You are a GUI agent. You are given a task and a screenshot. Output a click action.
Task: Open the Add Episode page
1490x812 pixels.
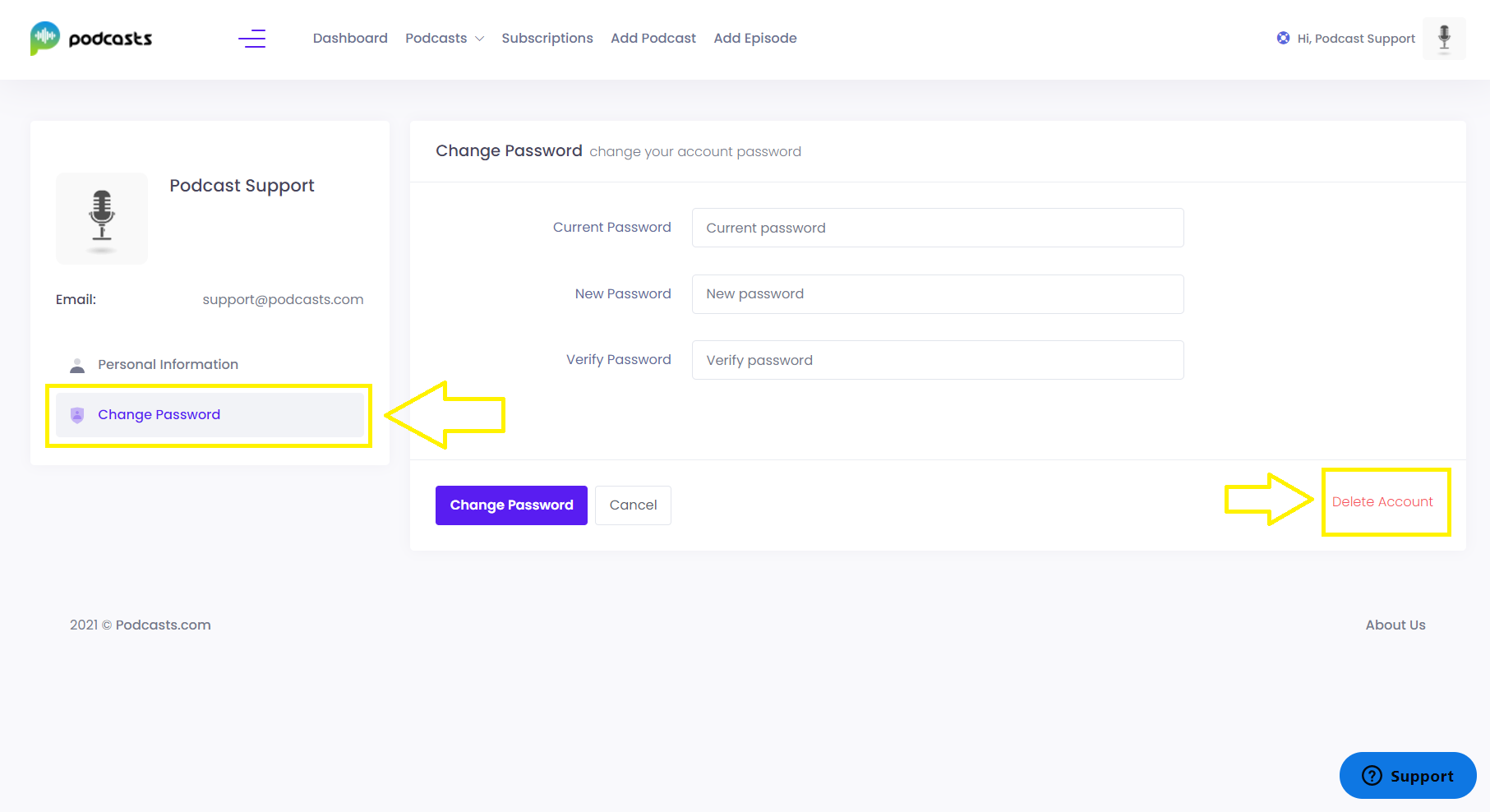tap(755, 38)
